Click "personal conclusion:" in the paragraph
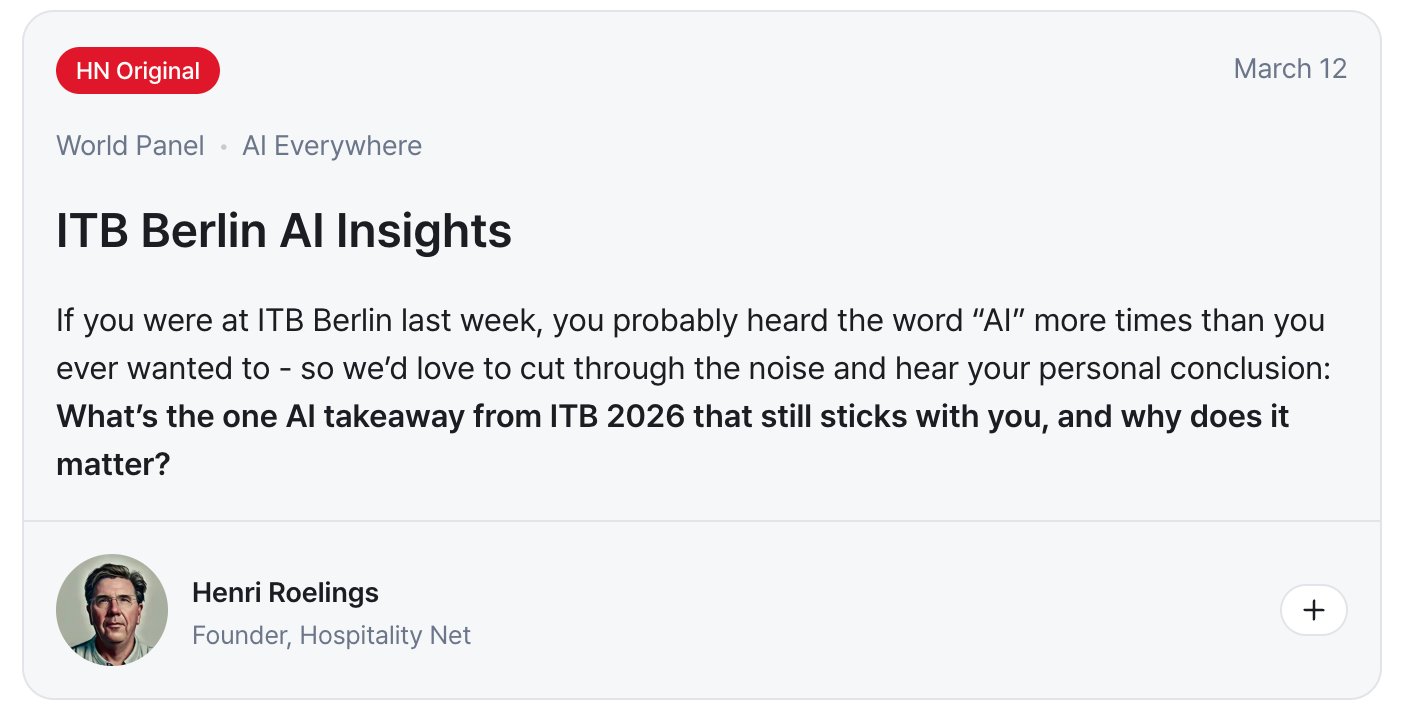Screen dimensions: 1402x728 [1185, 368]
